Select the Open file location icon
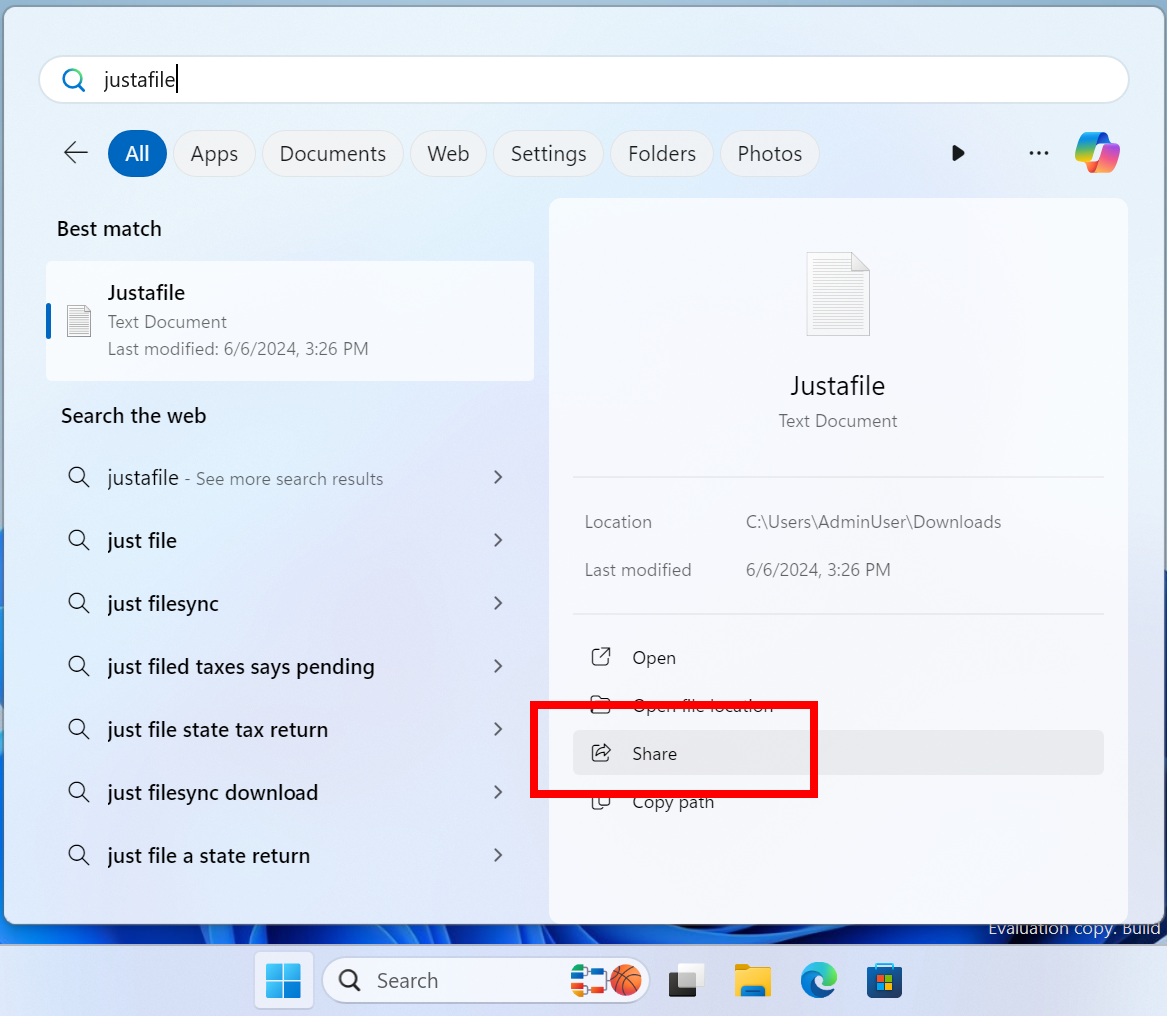The width and height of the screenshot is (1167, 1016). (x=601, y=704)
